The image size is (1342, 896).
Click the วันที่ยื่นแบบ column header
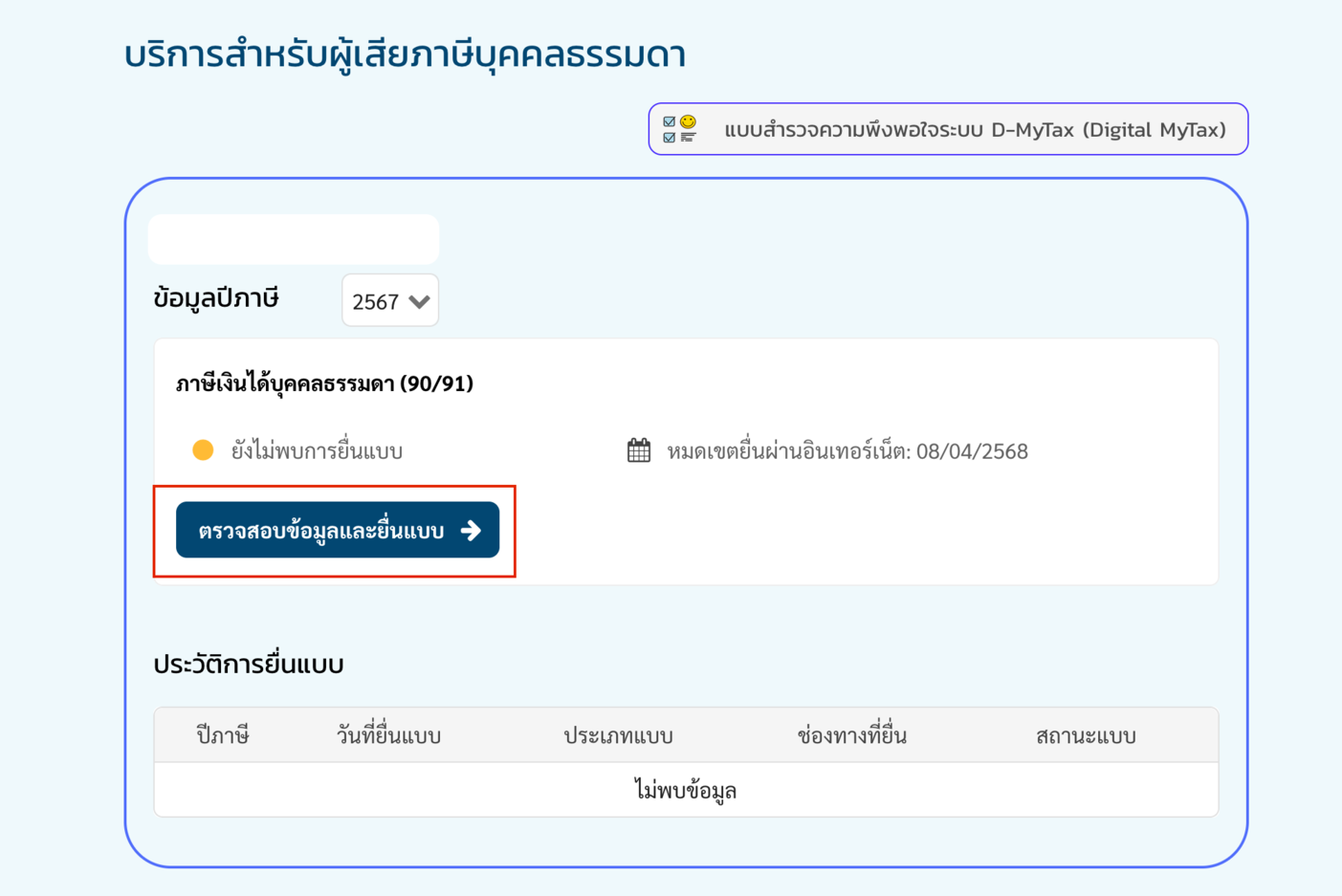point(388,735)
